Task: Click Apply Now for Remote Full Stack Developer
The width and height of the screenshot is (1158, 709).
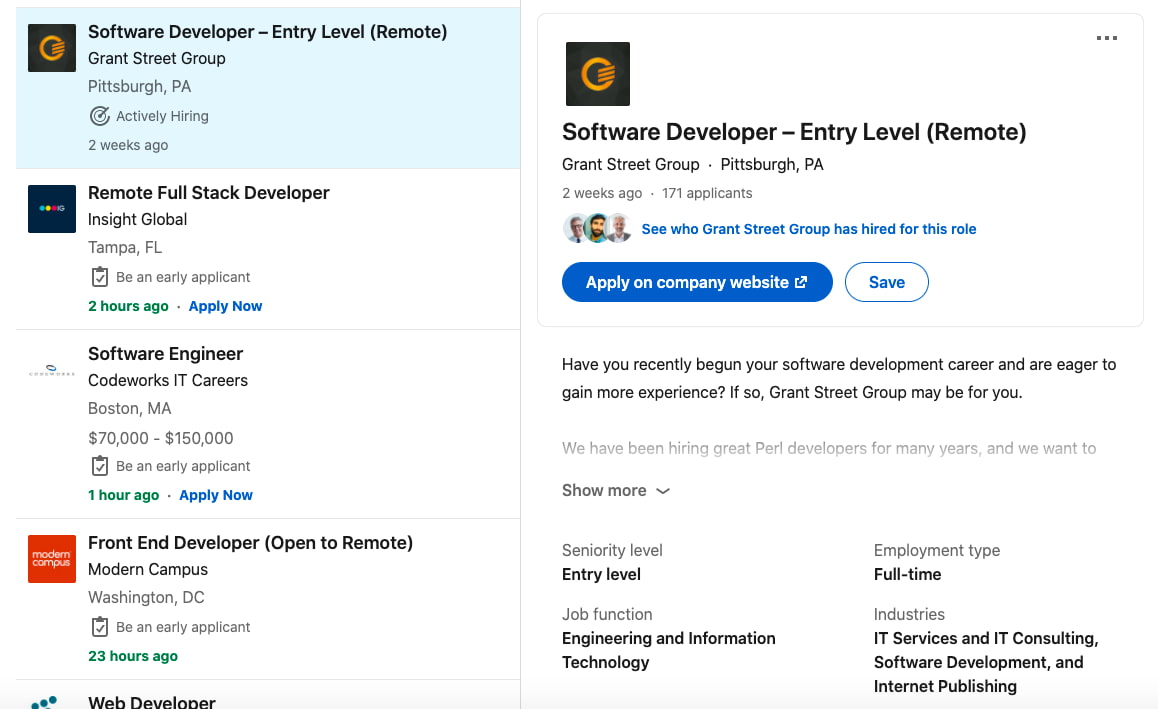Action: pyautogui.click(x=225, y=305)
